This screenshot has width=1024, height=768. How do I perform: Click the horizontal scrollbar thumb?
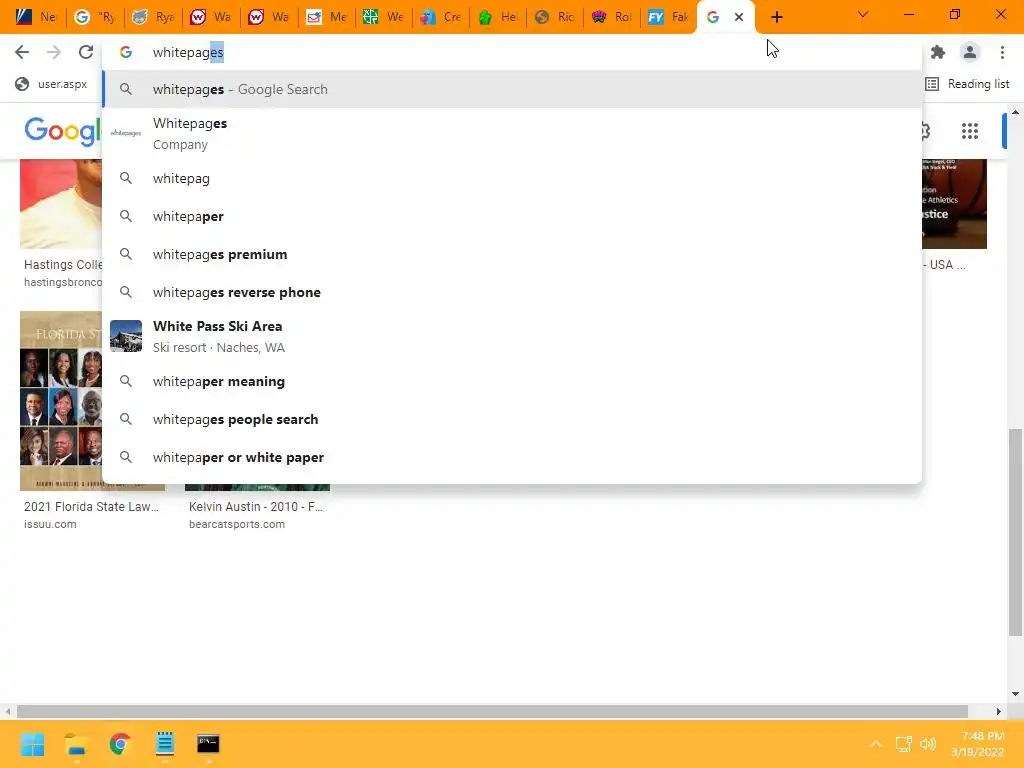(492, 711)
